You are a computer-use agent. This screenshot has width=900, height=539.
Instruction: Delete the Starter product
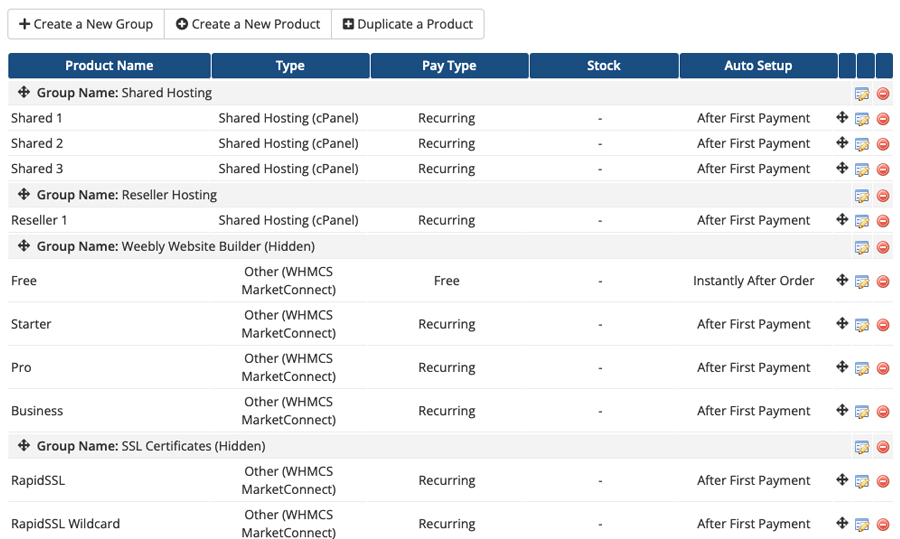pos(883,325)
